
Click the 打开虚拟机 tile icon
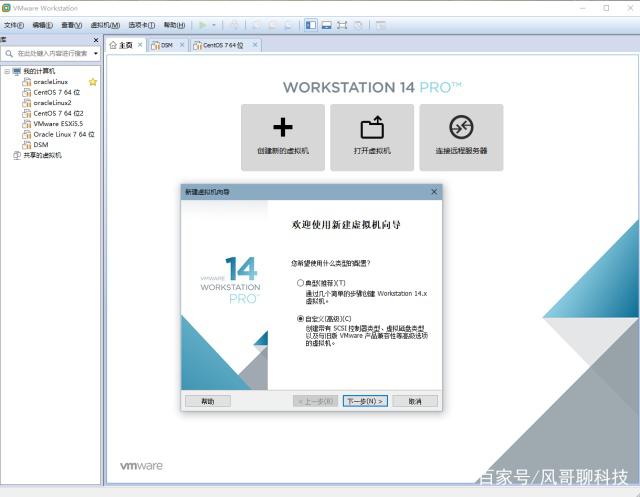click(371, 128)
